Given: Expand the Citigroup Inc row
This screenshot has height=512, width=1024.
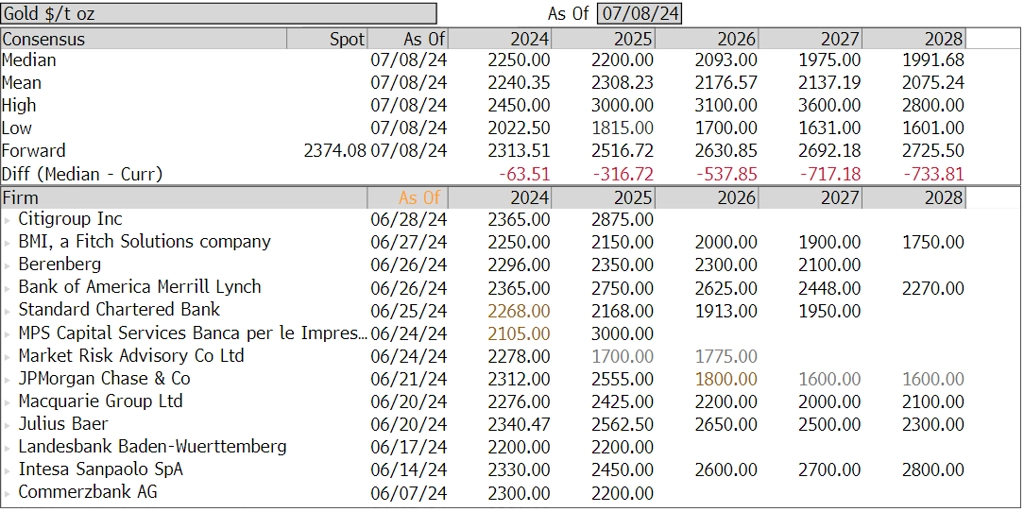Looking at the screenshot, I should coord(7,219).
